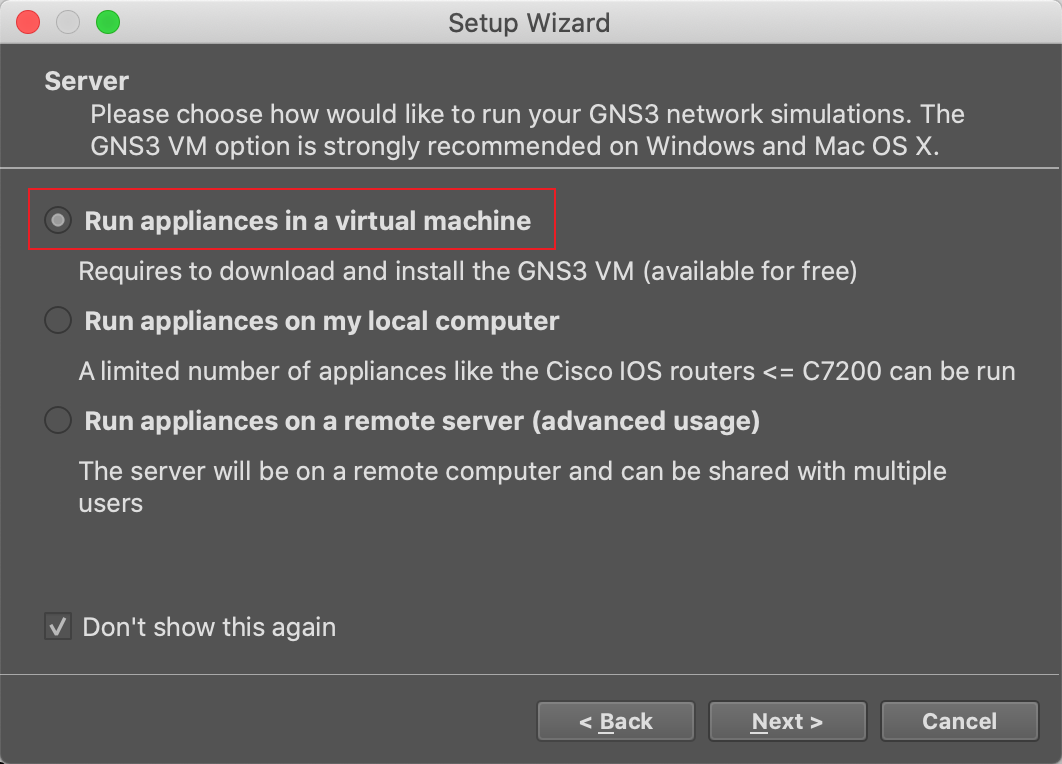This screenshot has height=764, width=1062.
Task: Click the "Run appliances on a remote server" label
Action: pos(422,421)
